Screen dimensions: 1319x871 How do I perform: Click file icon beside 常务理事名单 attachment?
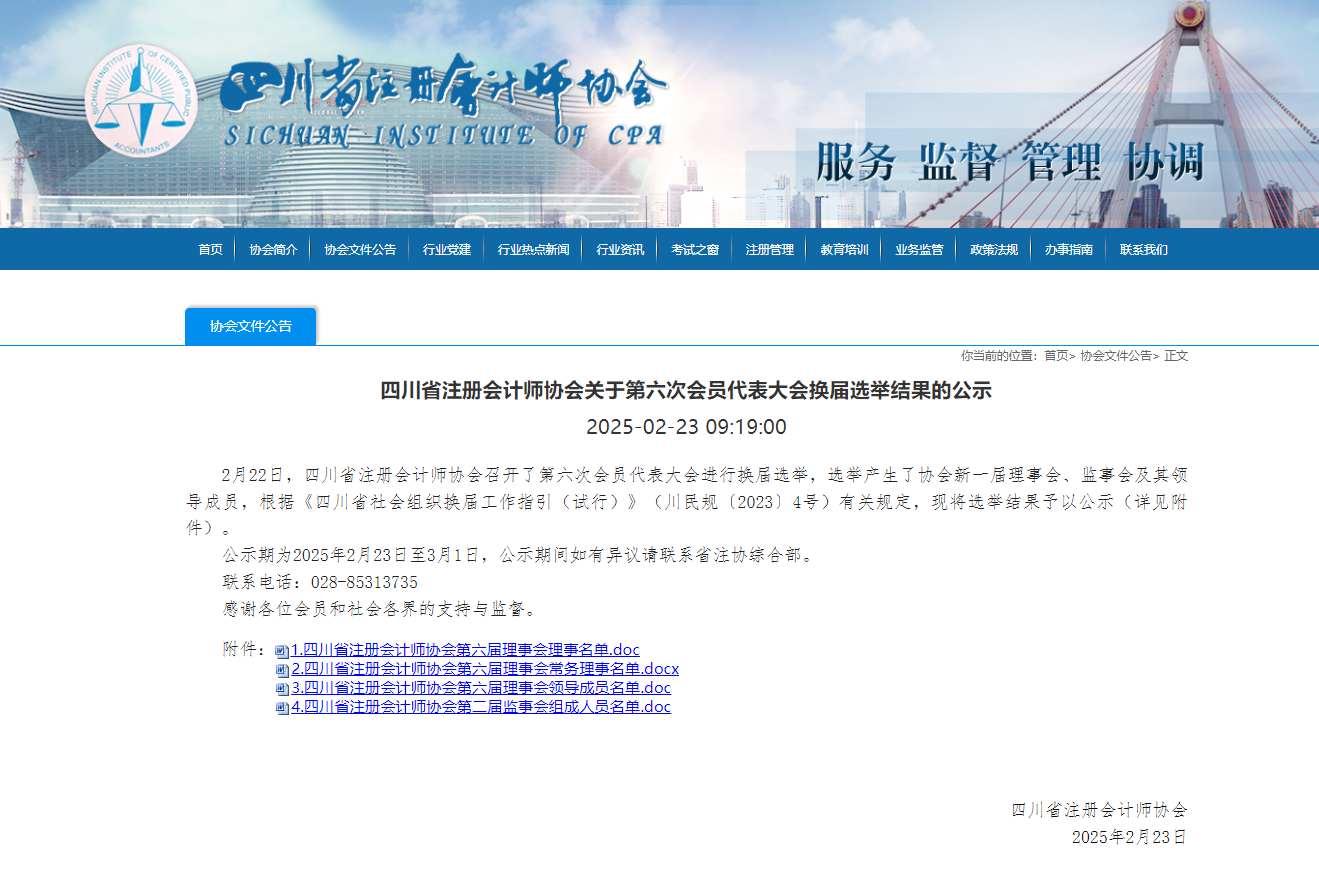[x=282, y=670]
